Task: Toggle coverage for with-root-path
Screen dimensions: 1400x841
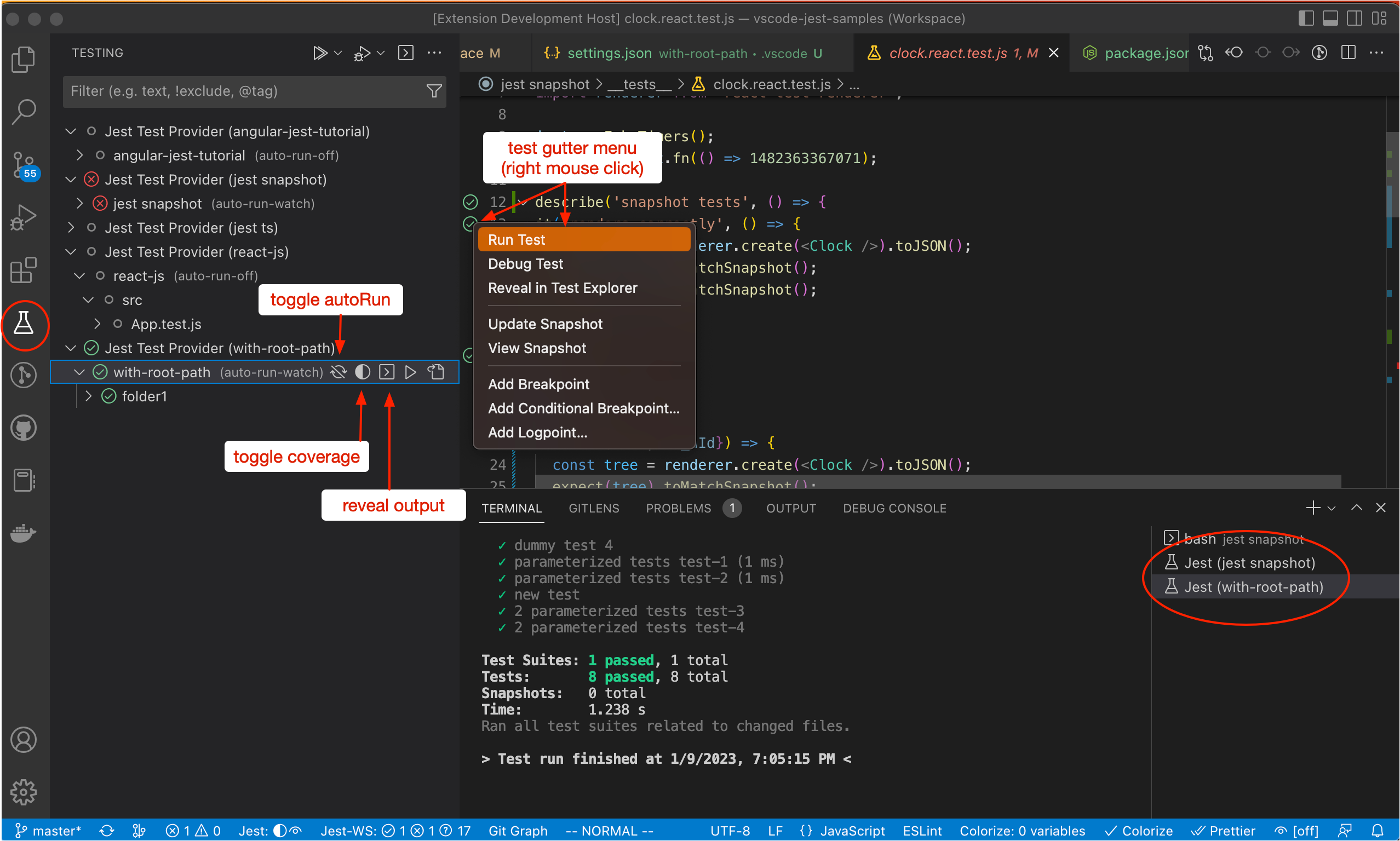Action: [363, 372]
